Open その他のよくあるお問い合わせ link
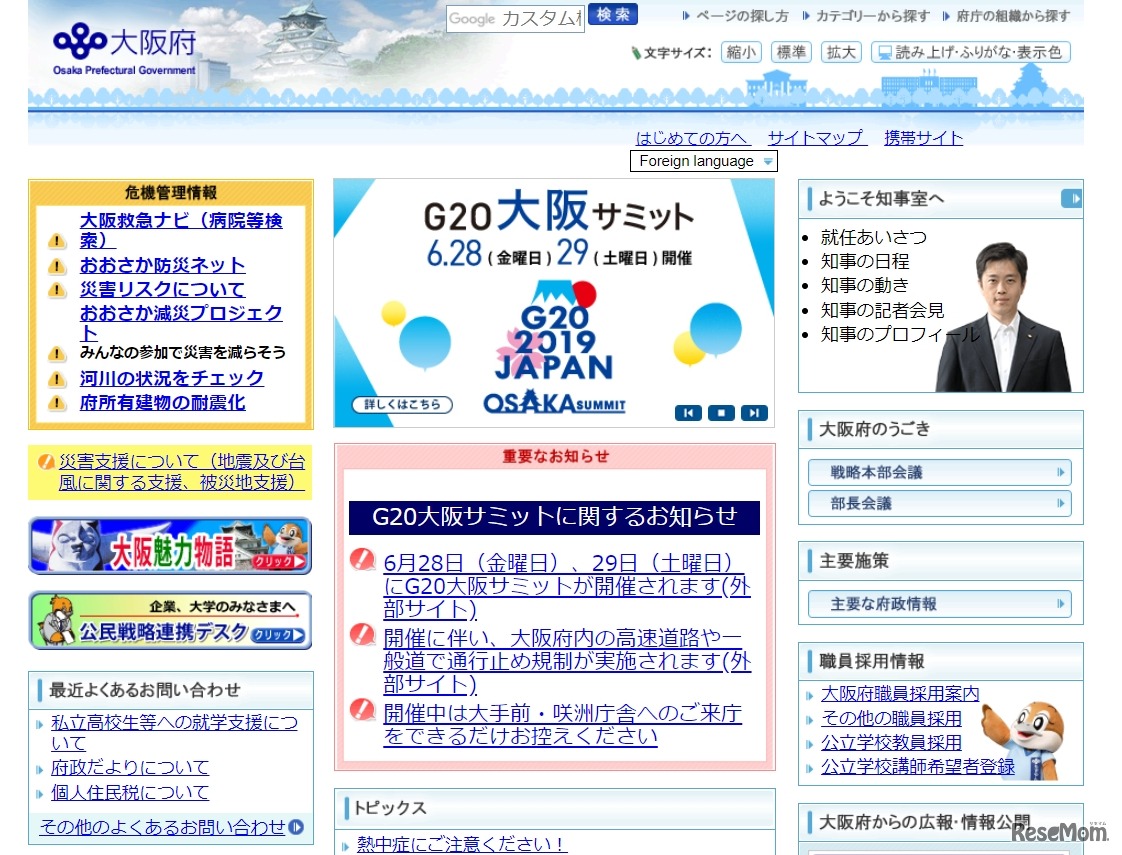The image size is (1122, 855). coord(162,827)
